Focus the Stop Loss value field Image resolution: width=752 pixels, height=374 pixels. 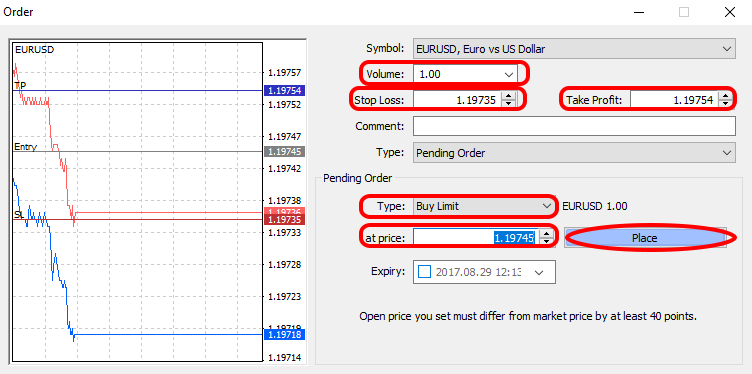click(x=458, y=100)
